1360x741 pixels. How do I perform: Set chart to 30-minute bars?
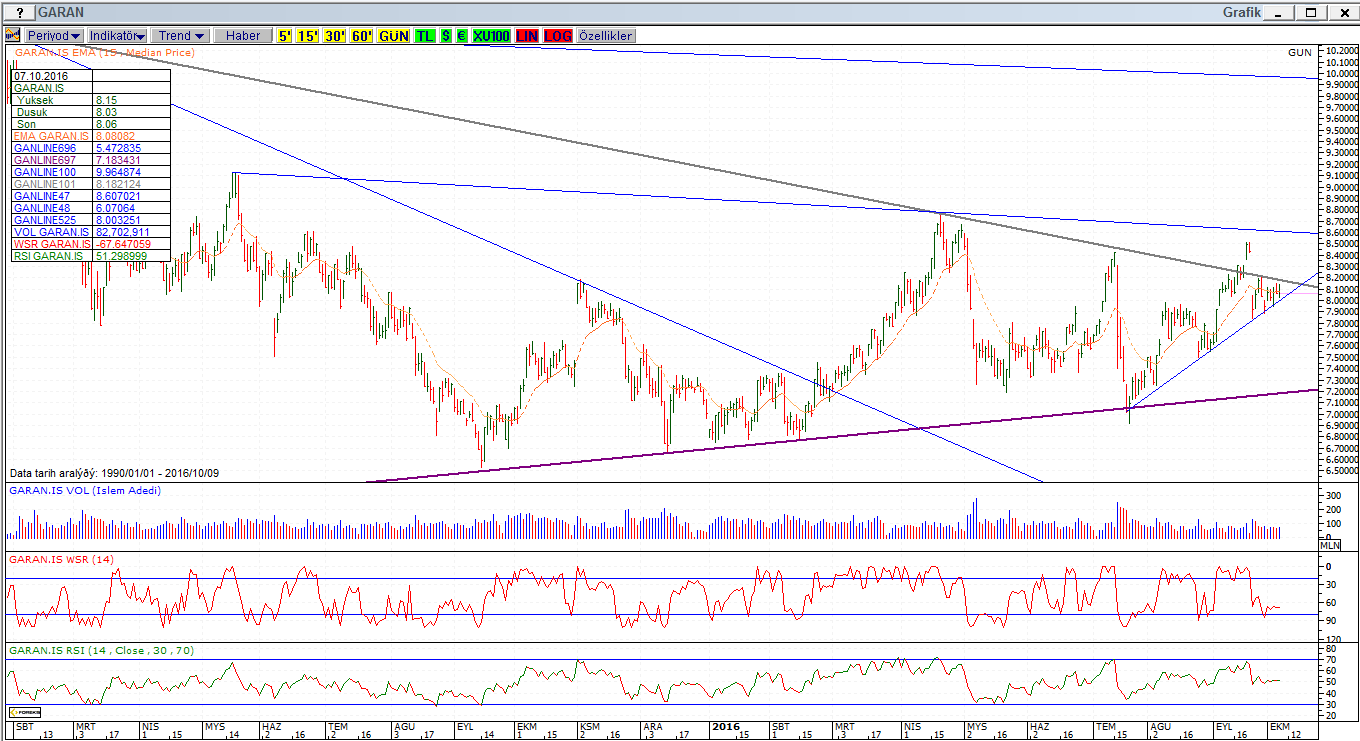335,35
